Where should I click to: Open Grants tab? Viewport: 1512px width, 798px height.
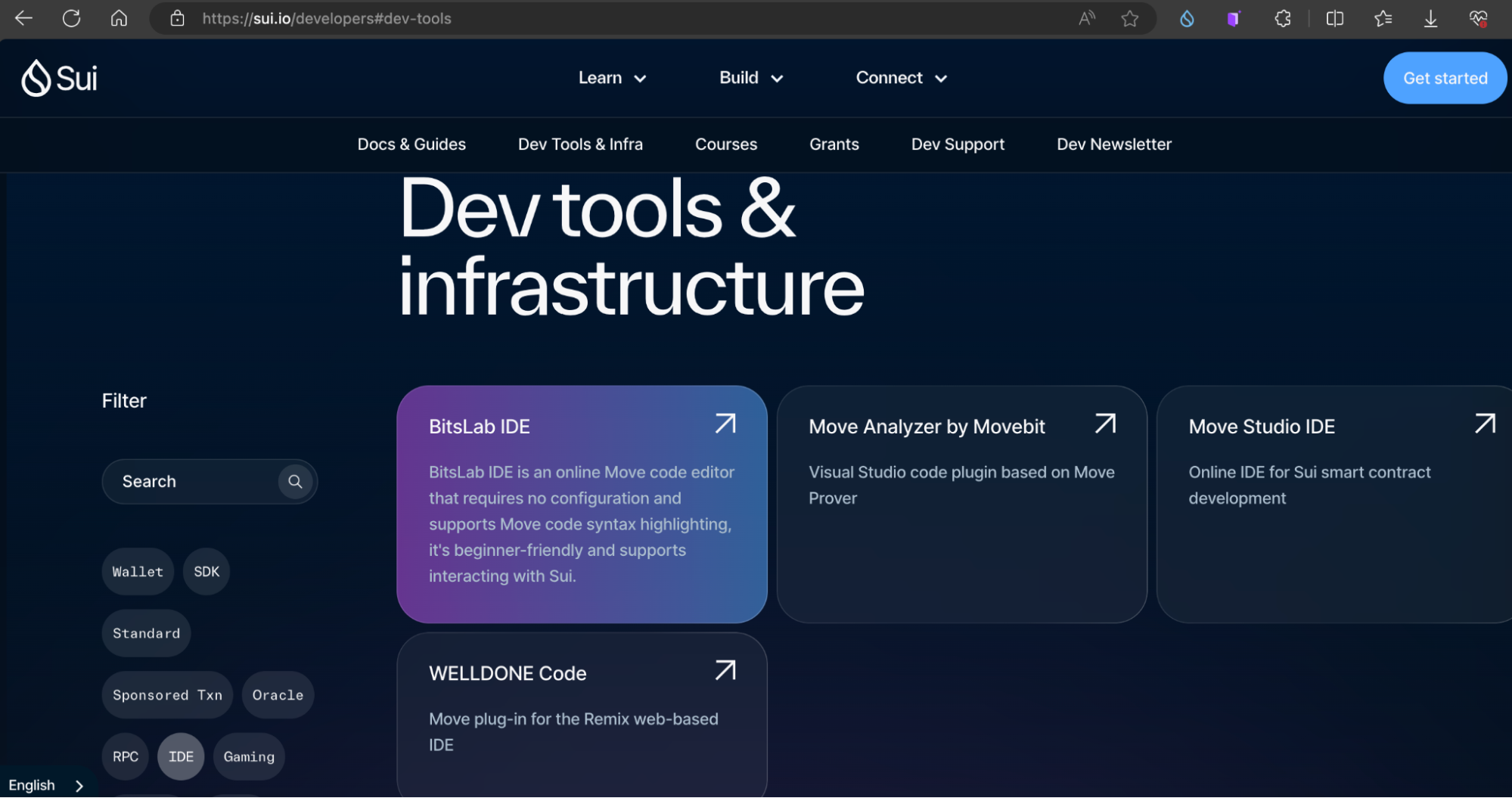pos(834,144)
